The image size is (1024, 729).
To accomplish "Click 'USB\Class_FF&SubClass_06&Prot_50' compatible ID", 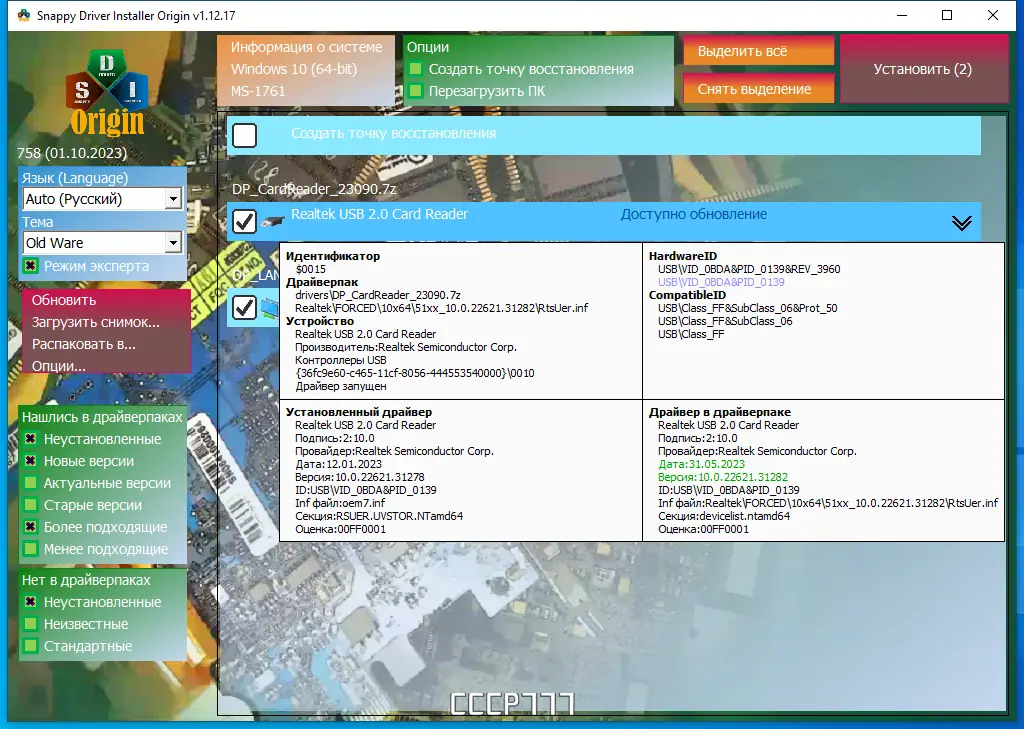I will click(x=748, y=308).
